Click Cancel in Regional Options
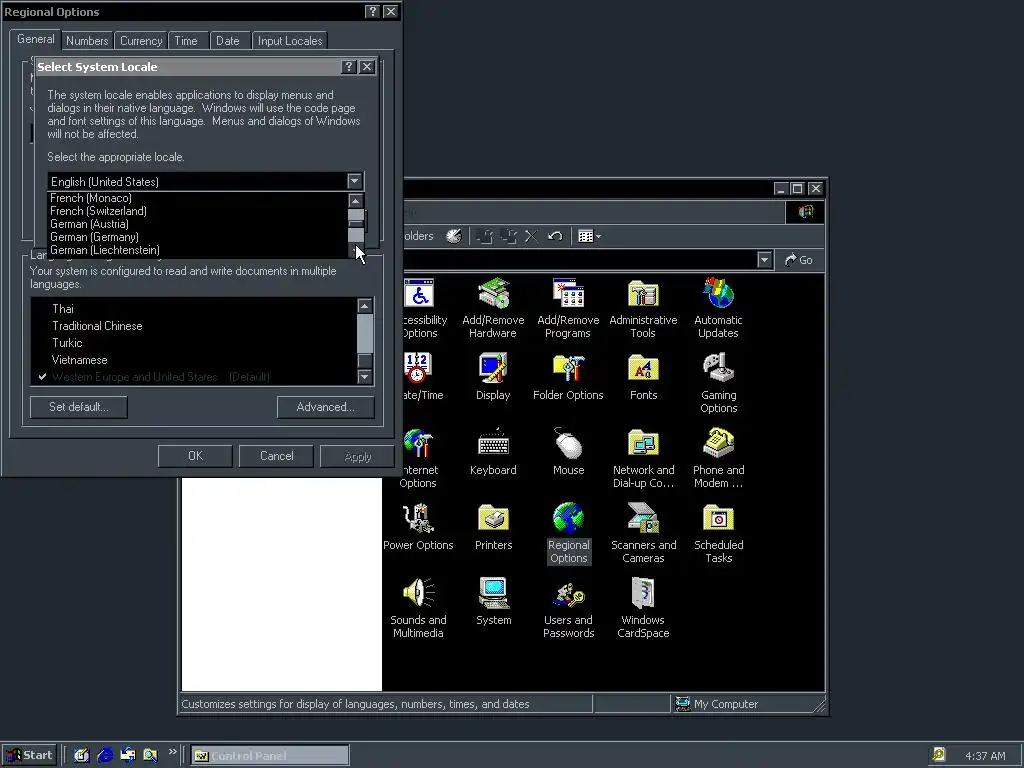Image resolution: width=1024 pixels, height=768 pixels. [x=276, y=456]
